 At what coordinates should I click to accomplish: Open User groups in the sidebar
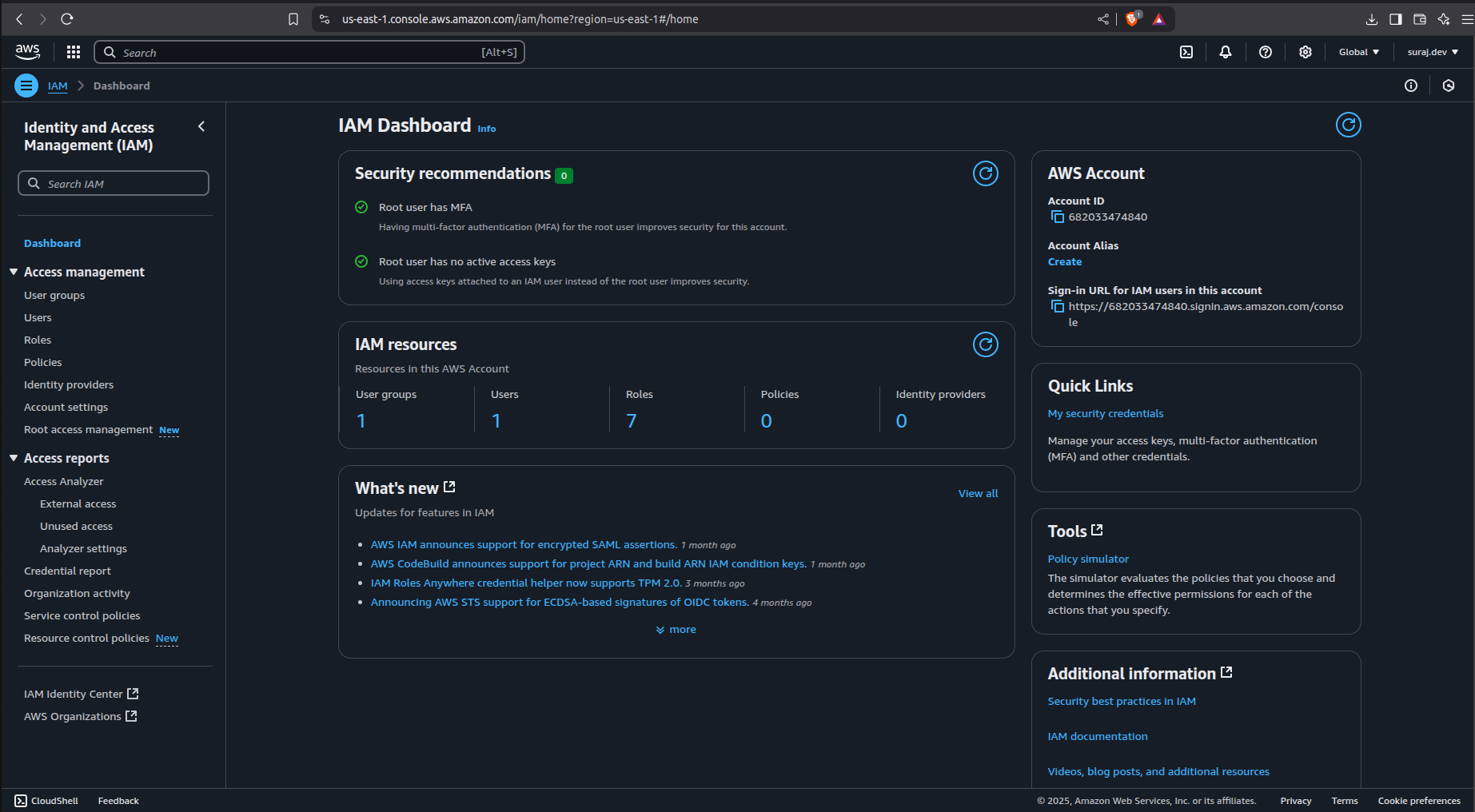tap(54, 295)
